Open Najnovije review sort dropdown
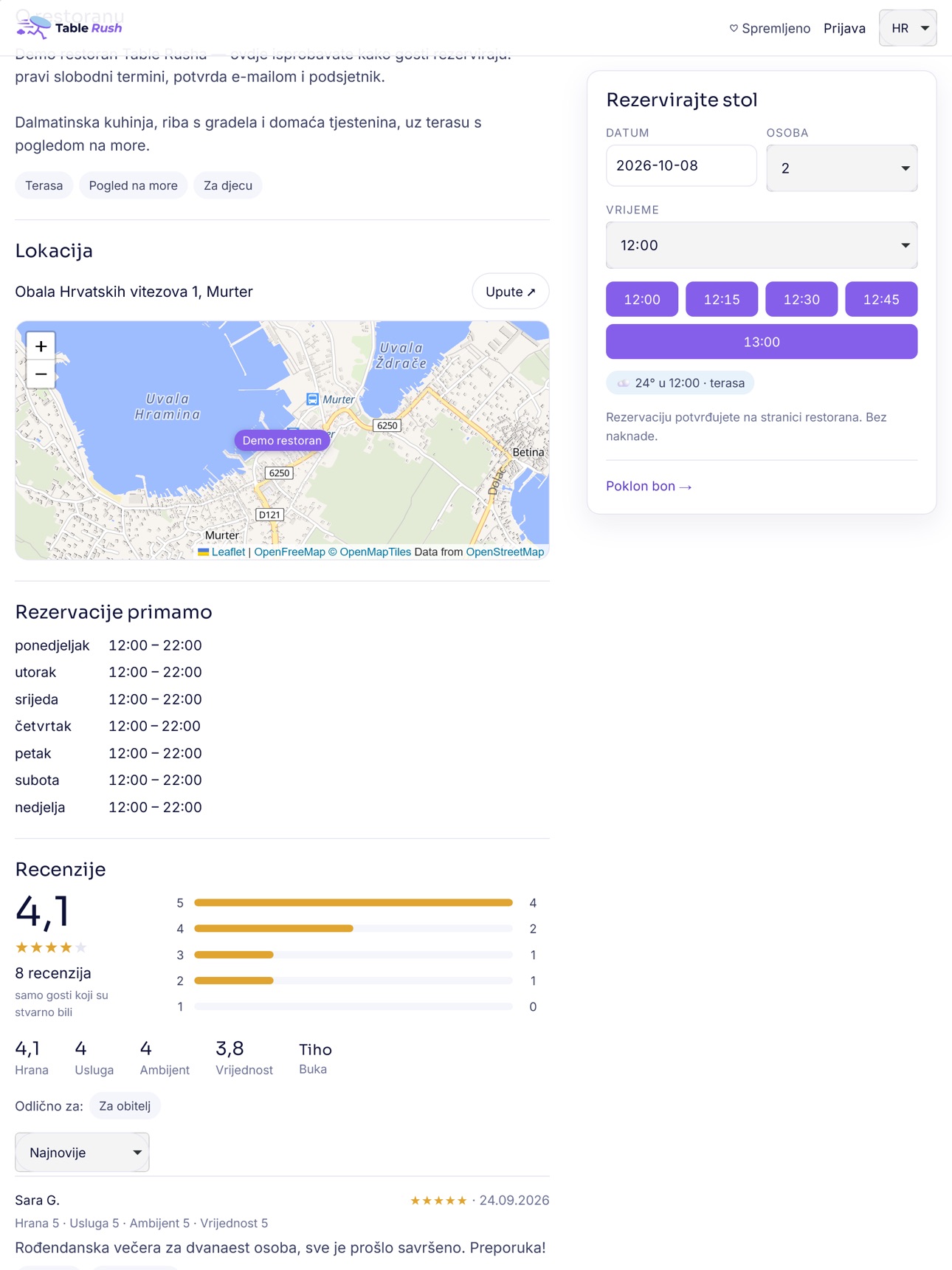Screen dimensions: 952x1270 82,1152
